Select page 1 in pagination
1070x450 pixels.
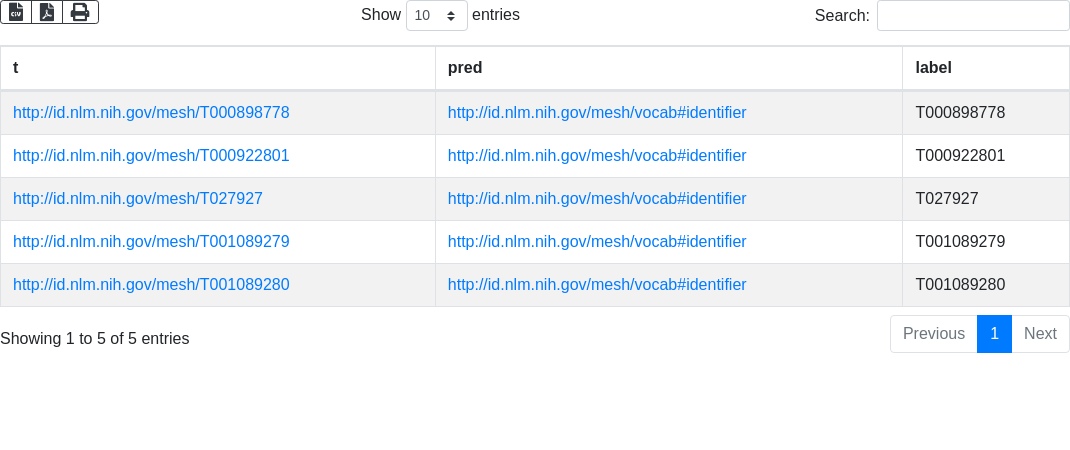click(x=994, y=334)
